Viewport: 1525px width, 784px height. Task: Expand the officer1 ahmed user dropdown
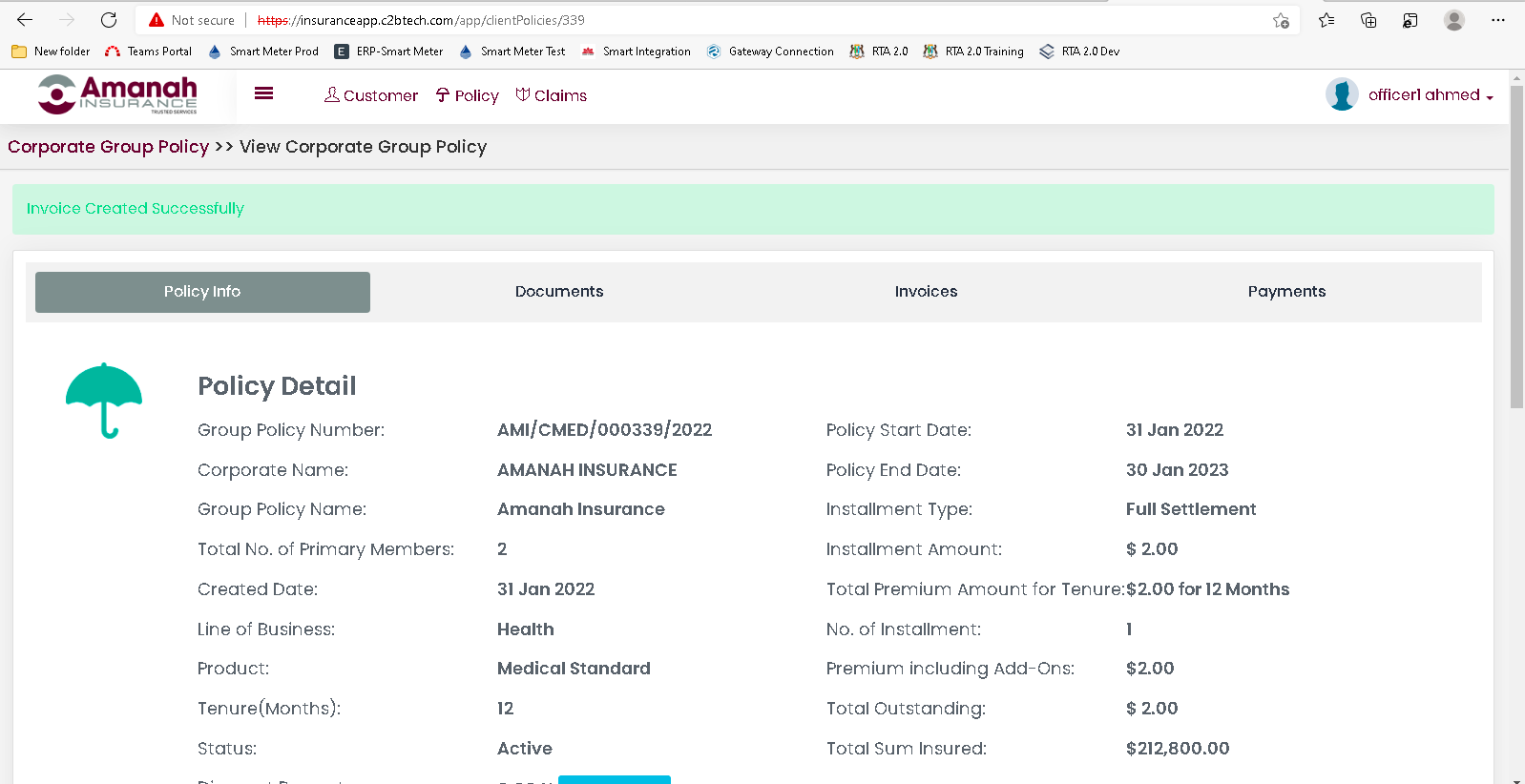click(1431, 95)
